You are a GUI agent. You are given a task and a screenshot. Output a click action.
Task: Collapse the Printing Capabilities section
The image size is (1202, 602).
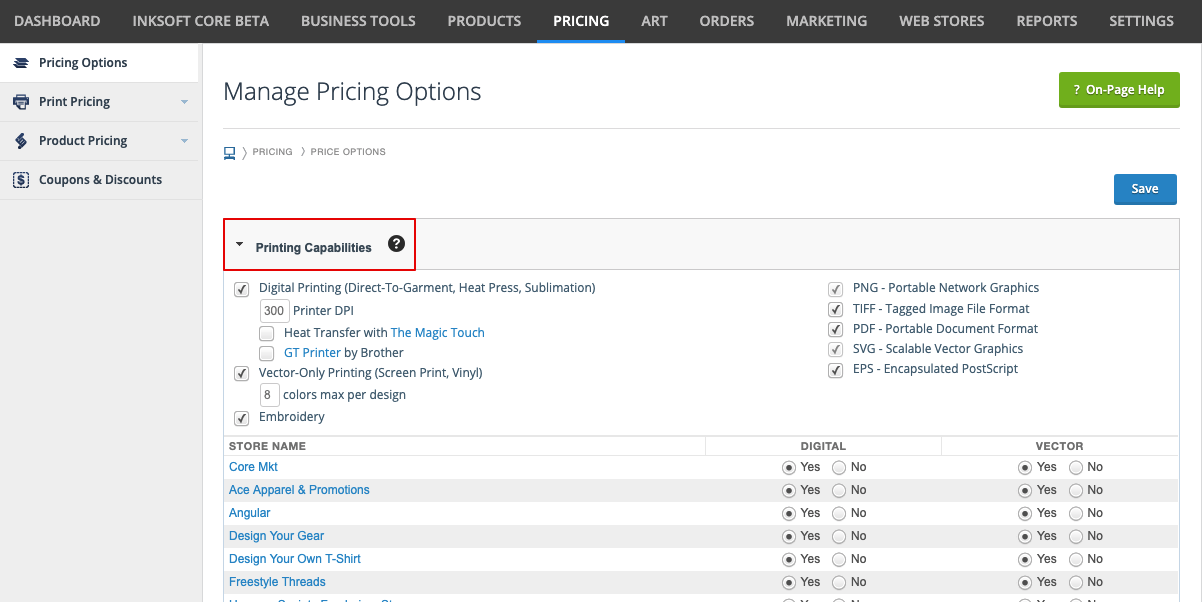(x=240, y=242)
